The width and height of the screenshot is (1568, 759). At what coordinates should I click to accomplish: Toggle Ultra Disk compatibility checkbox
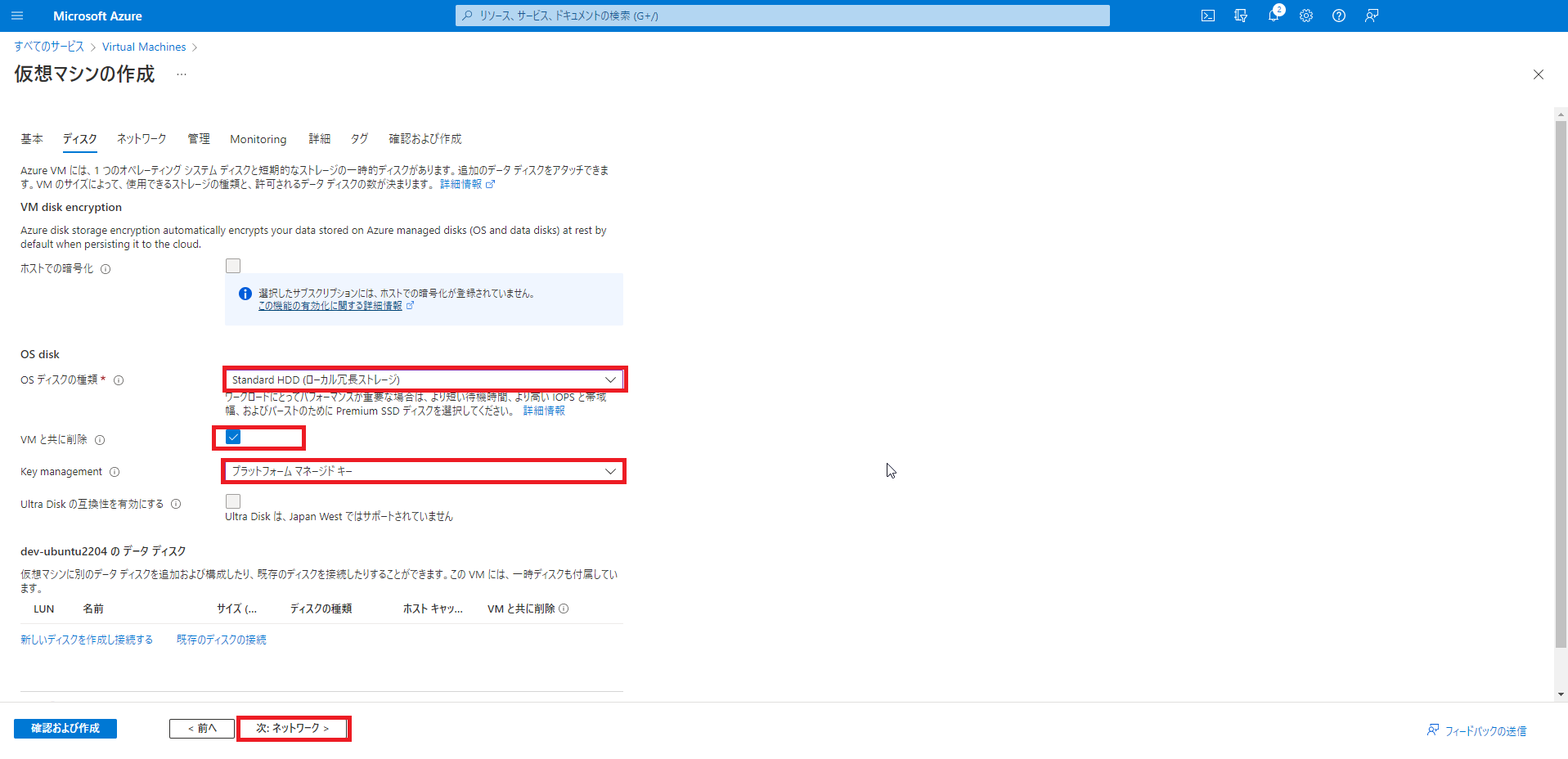tap(233, 501)
